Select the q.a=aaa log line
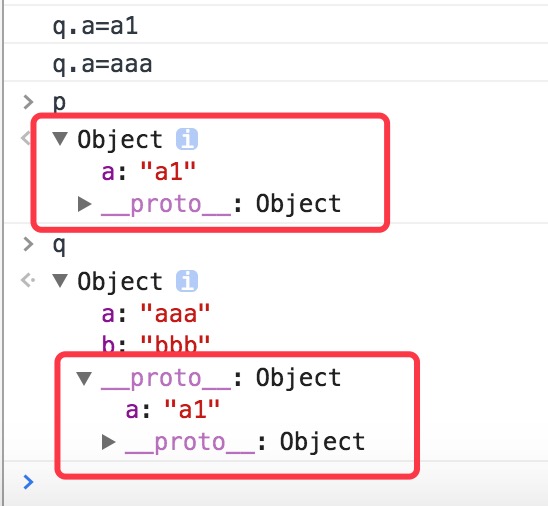548x506 pixels. [102, 65]
